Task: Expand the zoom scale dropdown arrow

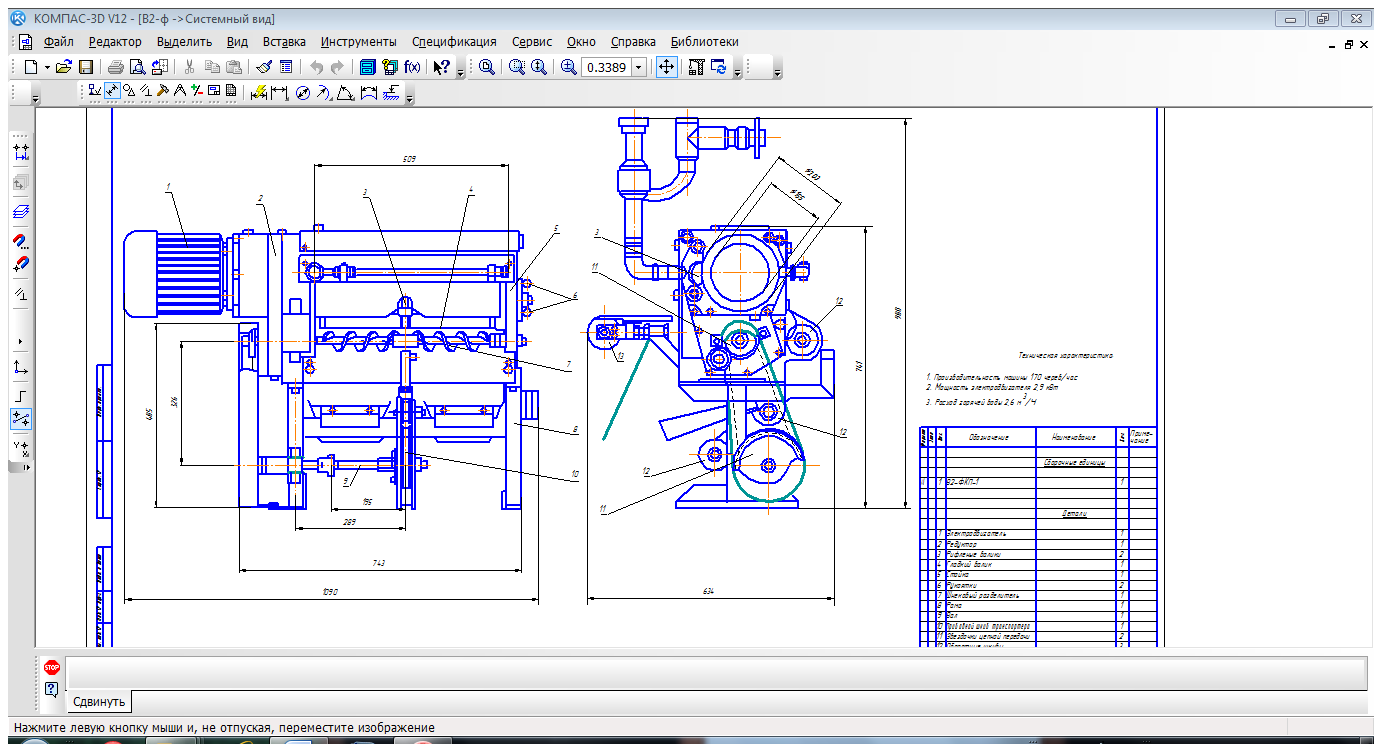Action: pos(639,67)
